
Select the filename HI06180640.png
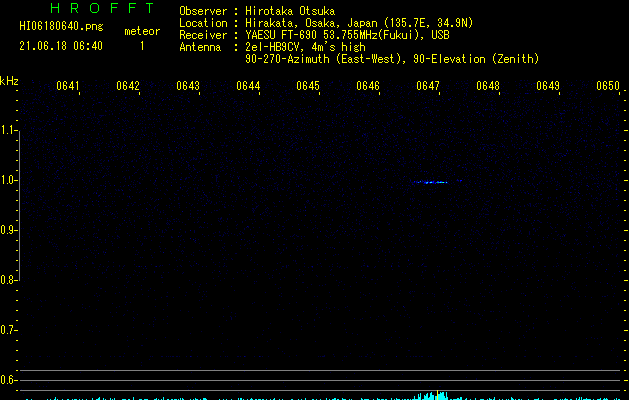coord(61,27)
